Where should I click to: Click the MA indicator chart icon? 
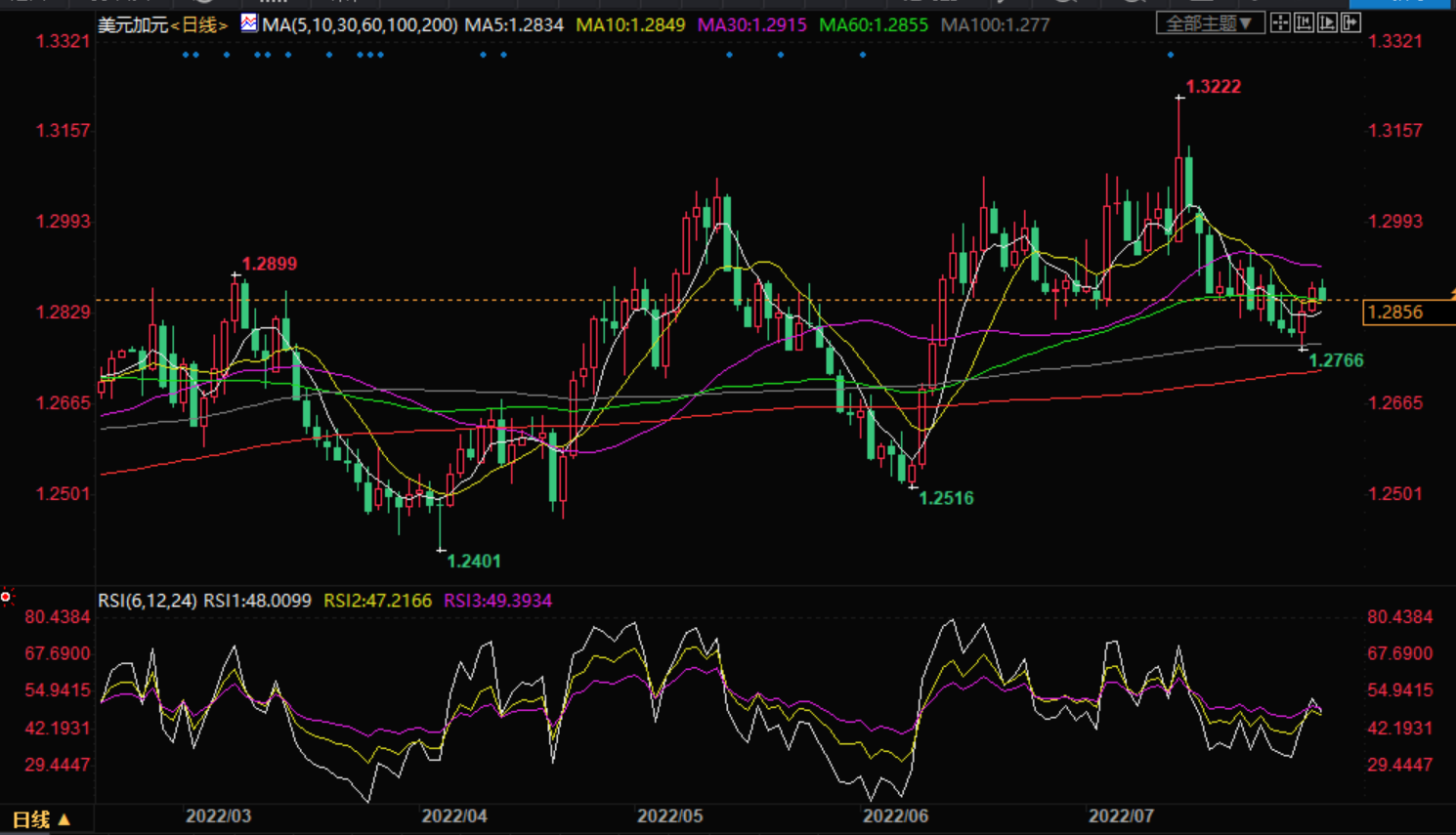(x=249, y=23)
